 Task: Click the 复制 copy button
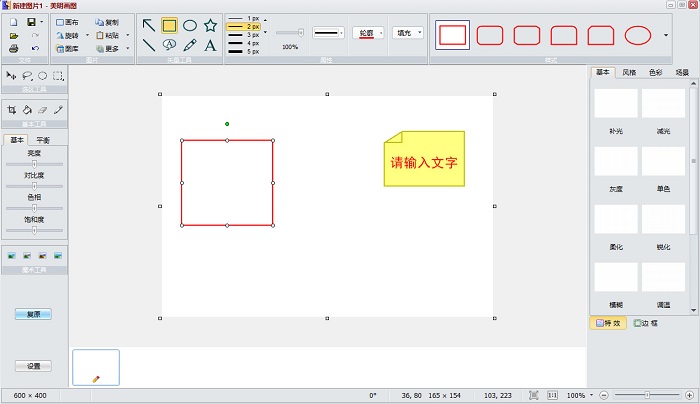coord(107,22)
